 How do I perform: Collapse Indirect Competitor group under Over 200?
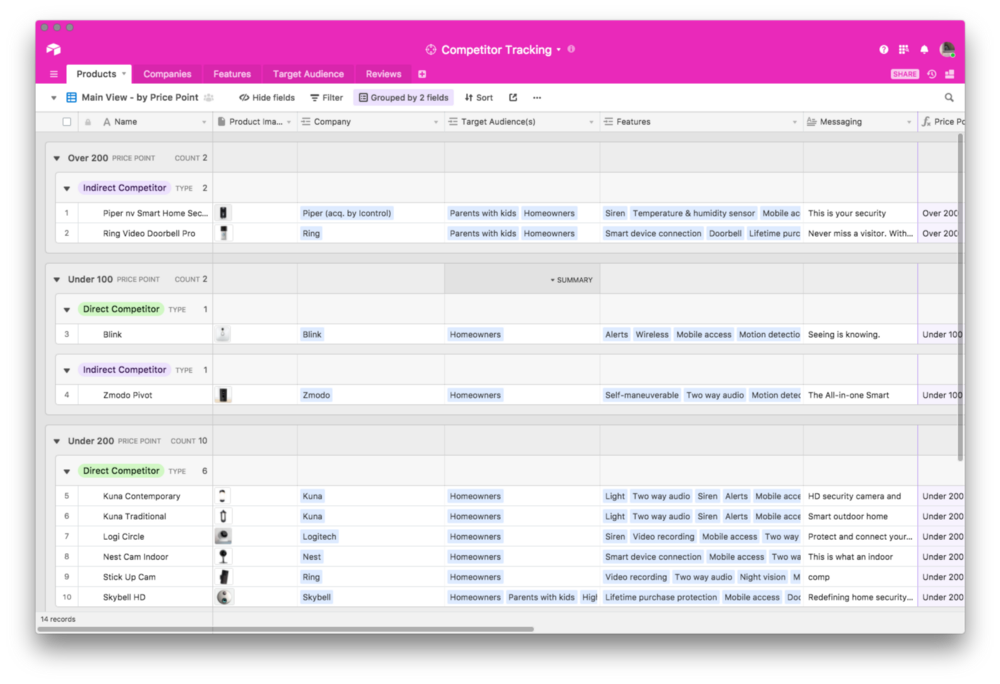[67, 188]
